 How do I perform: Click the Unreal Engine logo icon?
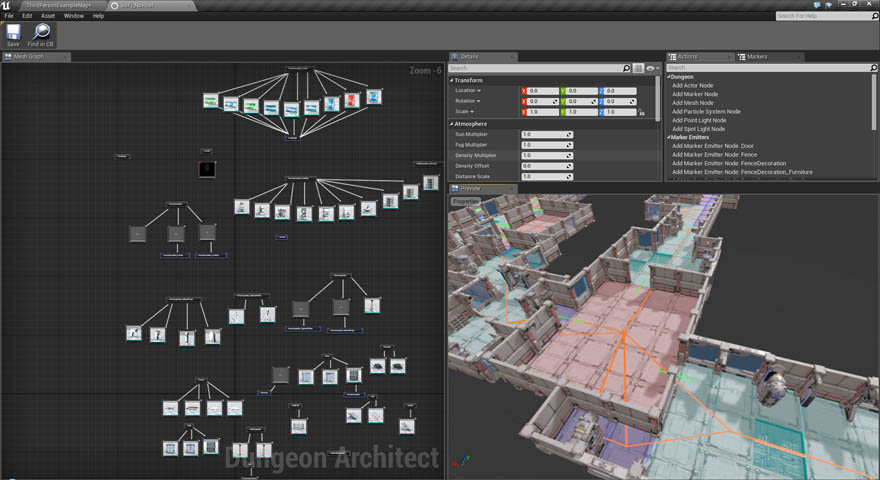(x=6, y=5)
